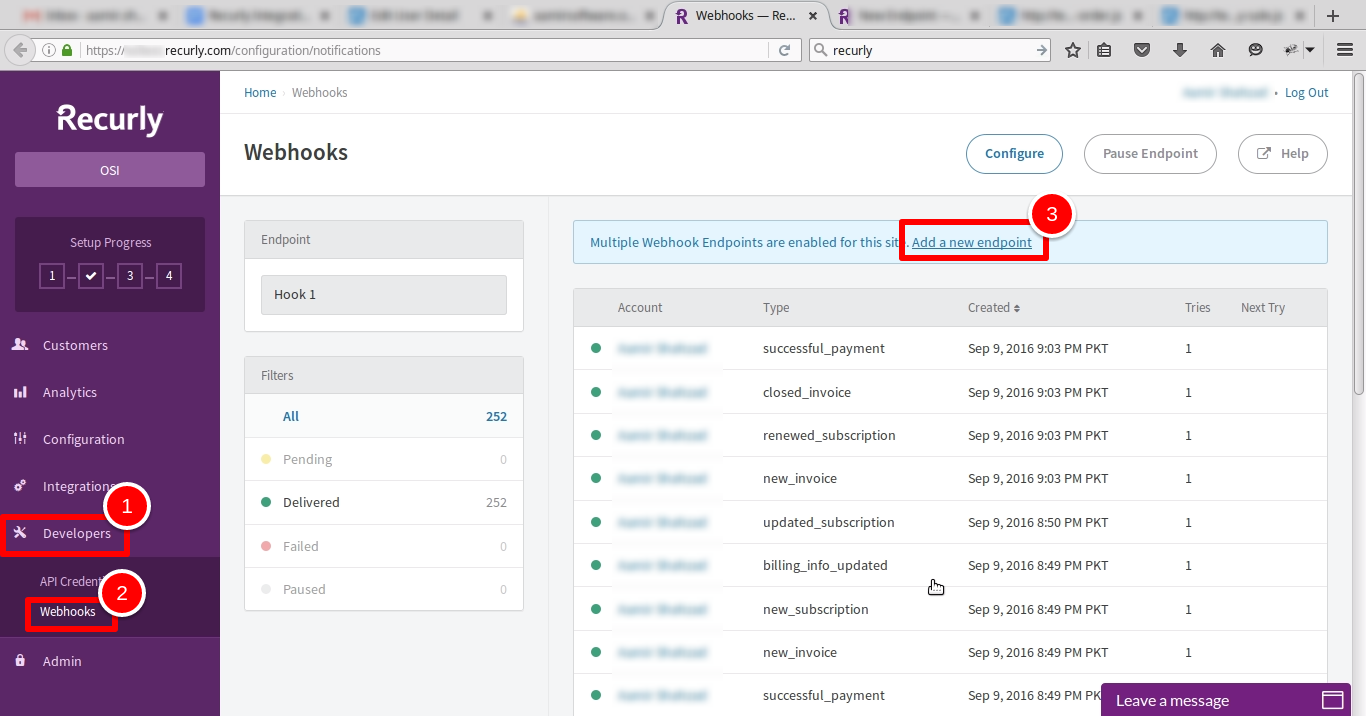Click the Integrations gears icon

(x=20, y=486)
